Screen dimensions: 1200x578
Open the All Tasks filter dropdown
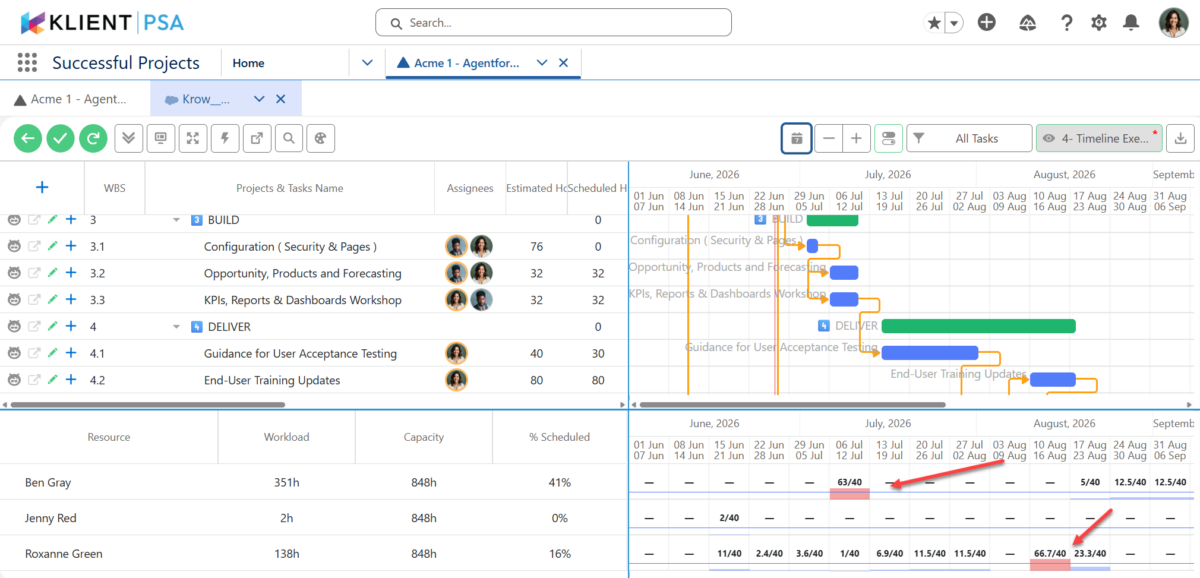point(968,138)
